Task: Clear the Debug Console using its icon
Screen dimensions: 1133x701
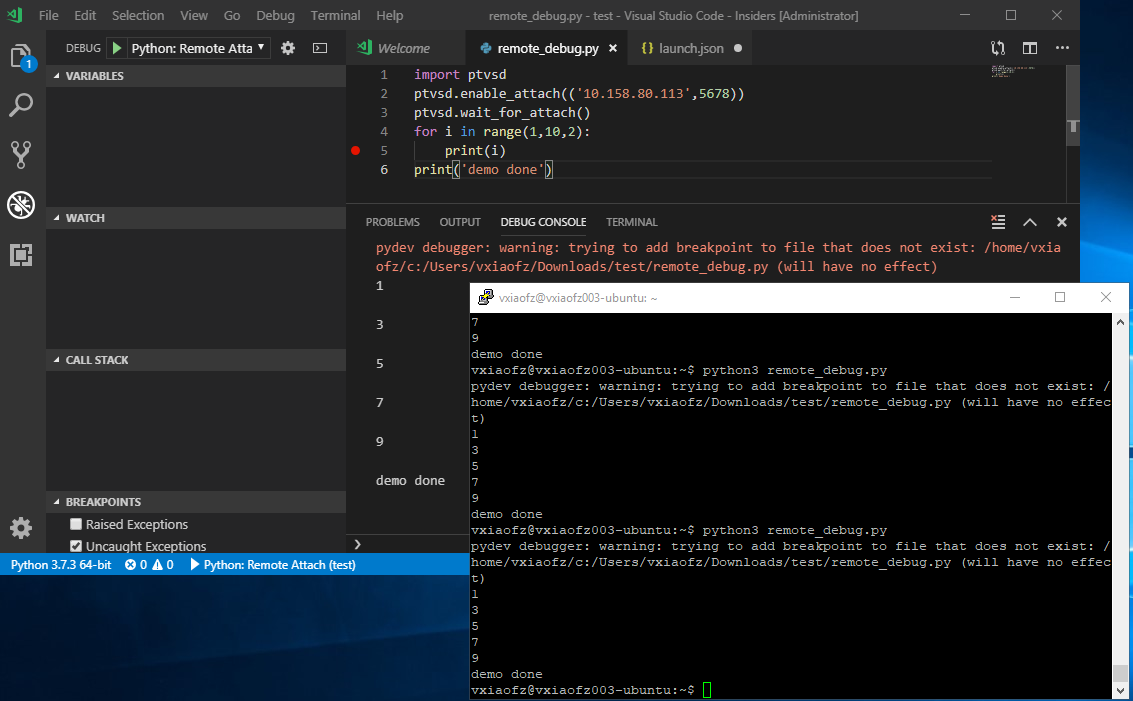Action: (997, 223)
